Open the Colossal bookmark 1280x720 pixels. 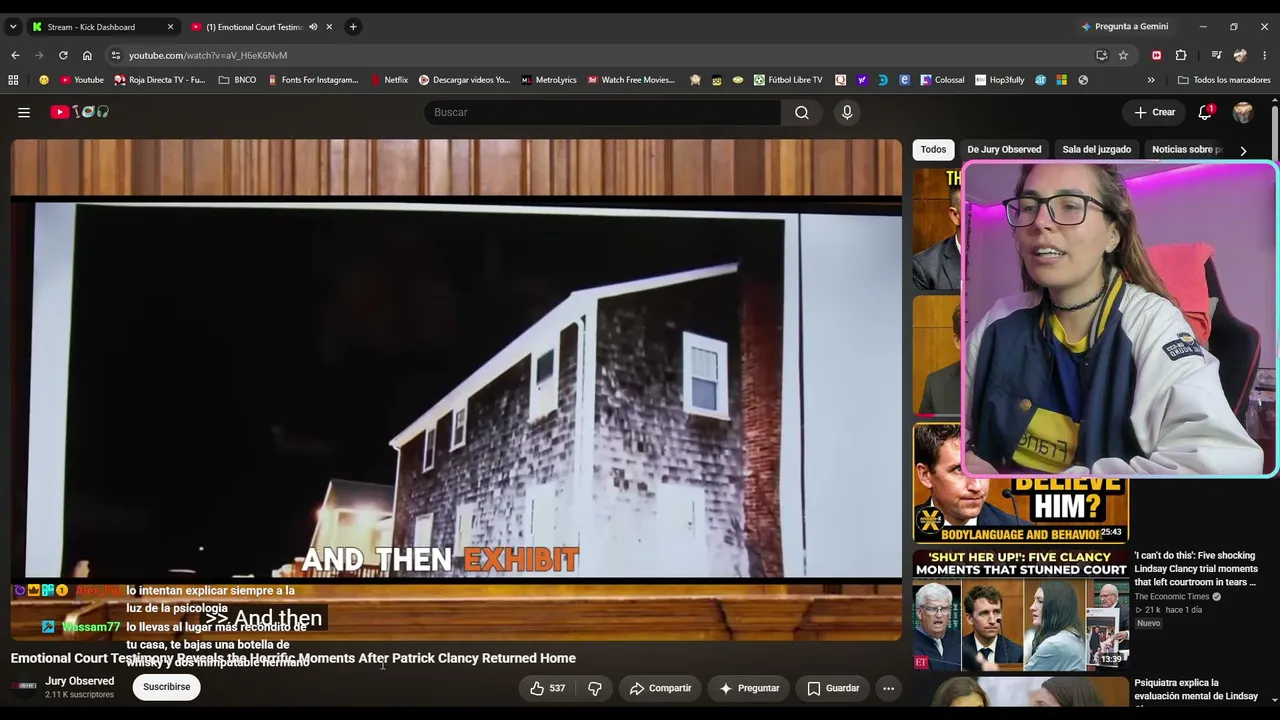(x=942, y=80)
